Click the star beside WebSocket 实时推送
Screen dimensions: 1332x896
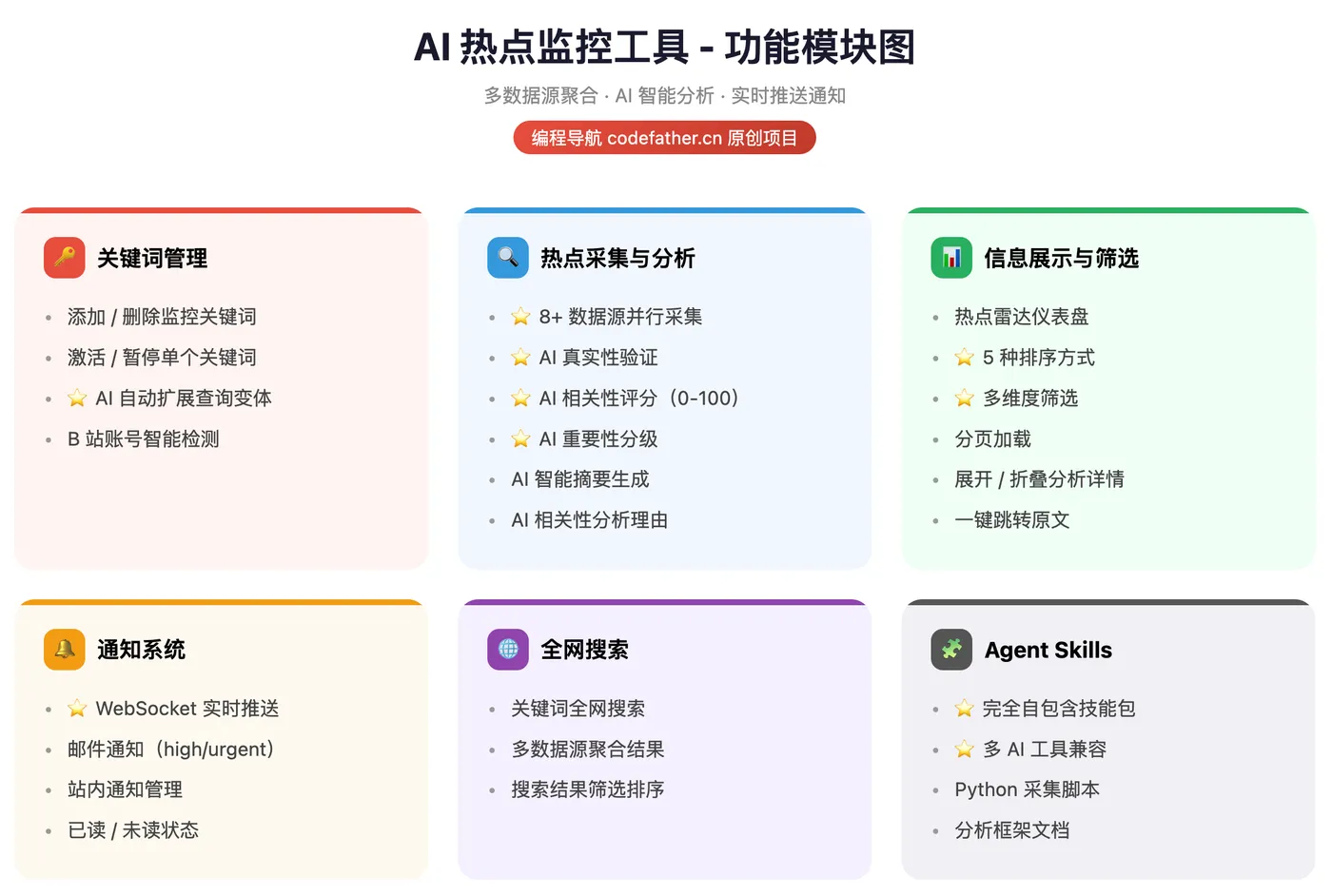click(x=77, y=709)
